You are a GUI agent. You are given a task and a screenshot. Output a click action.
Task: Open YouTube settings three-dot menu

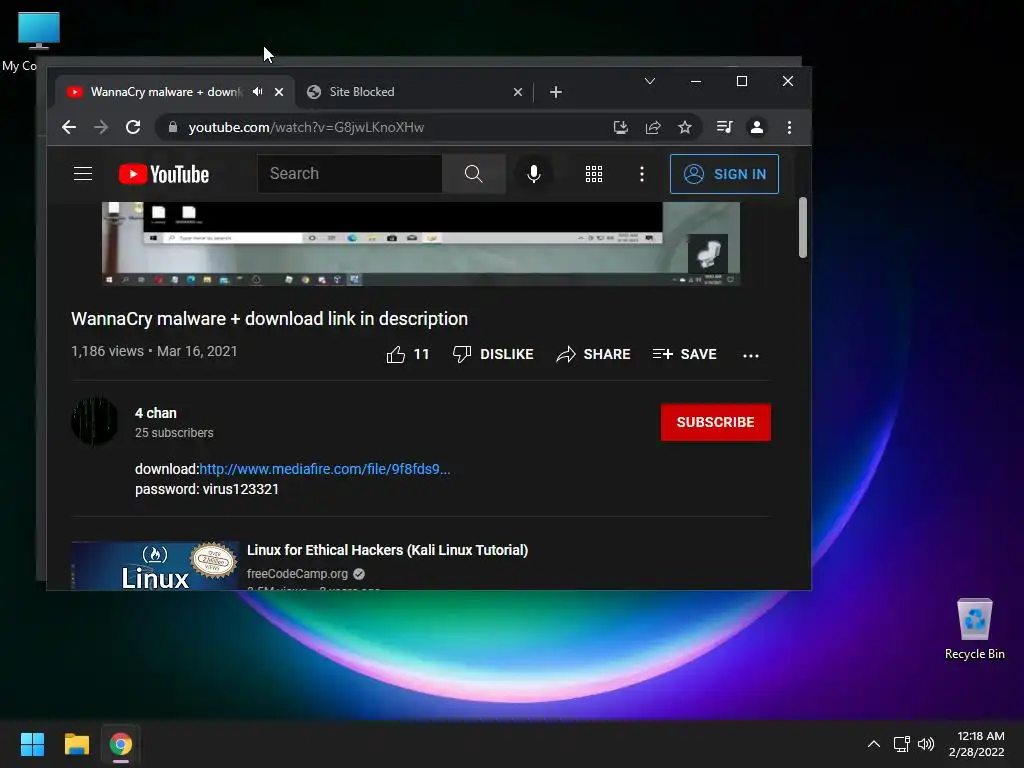click(x=642, y=174)
